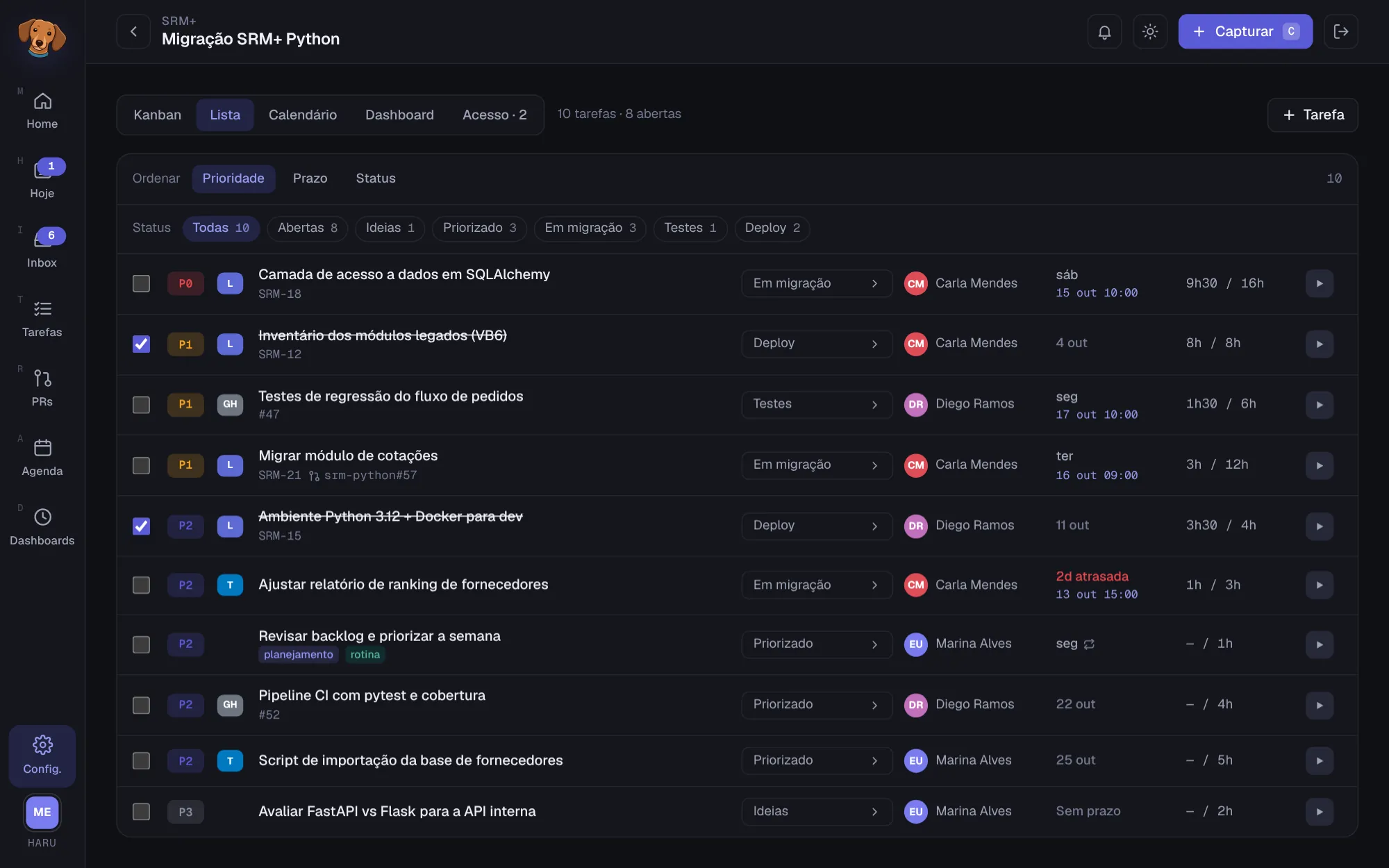Screen dimensions: 1389x868
Task: Open PRs pull request icon
Action: point(42,378)
